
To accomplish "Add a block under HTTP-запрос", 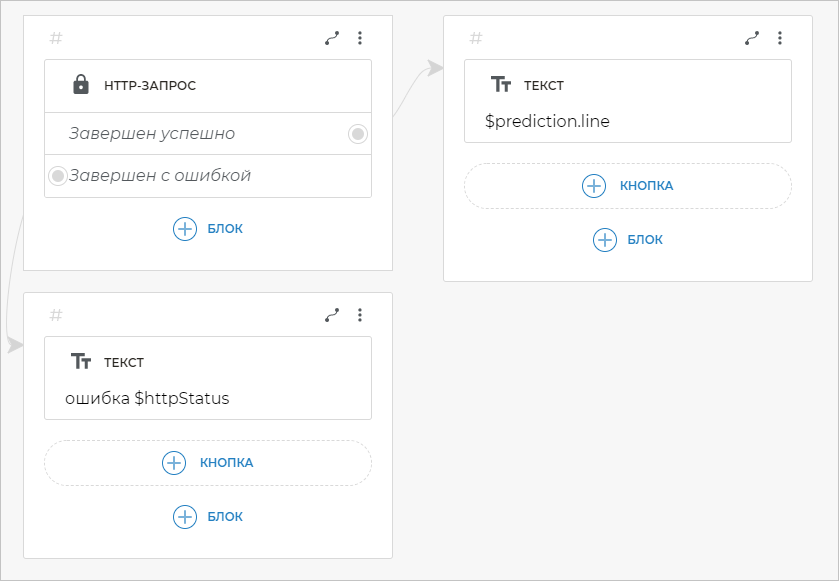I will tap(208, 229).
